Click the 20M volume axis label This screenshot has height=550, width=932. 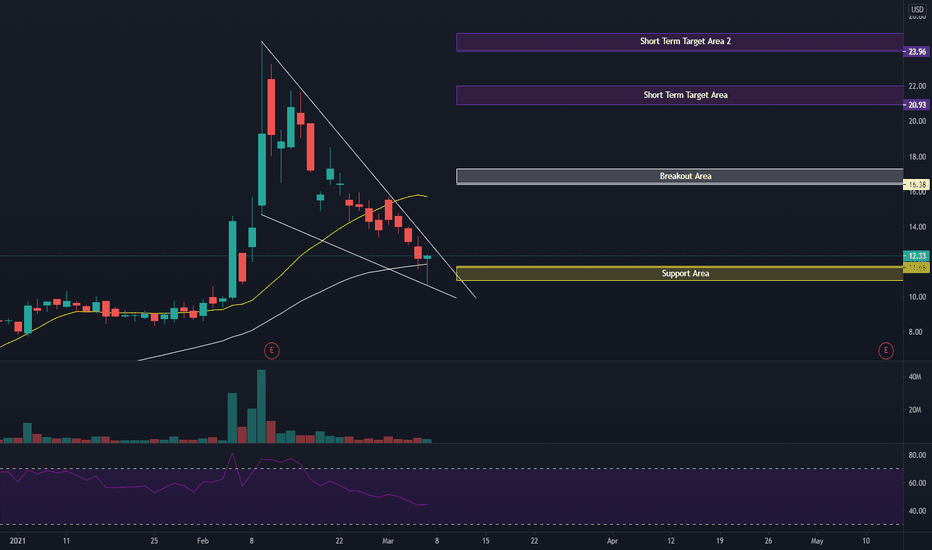(915, 410)
